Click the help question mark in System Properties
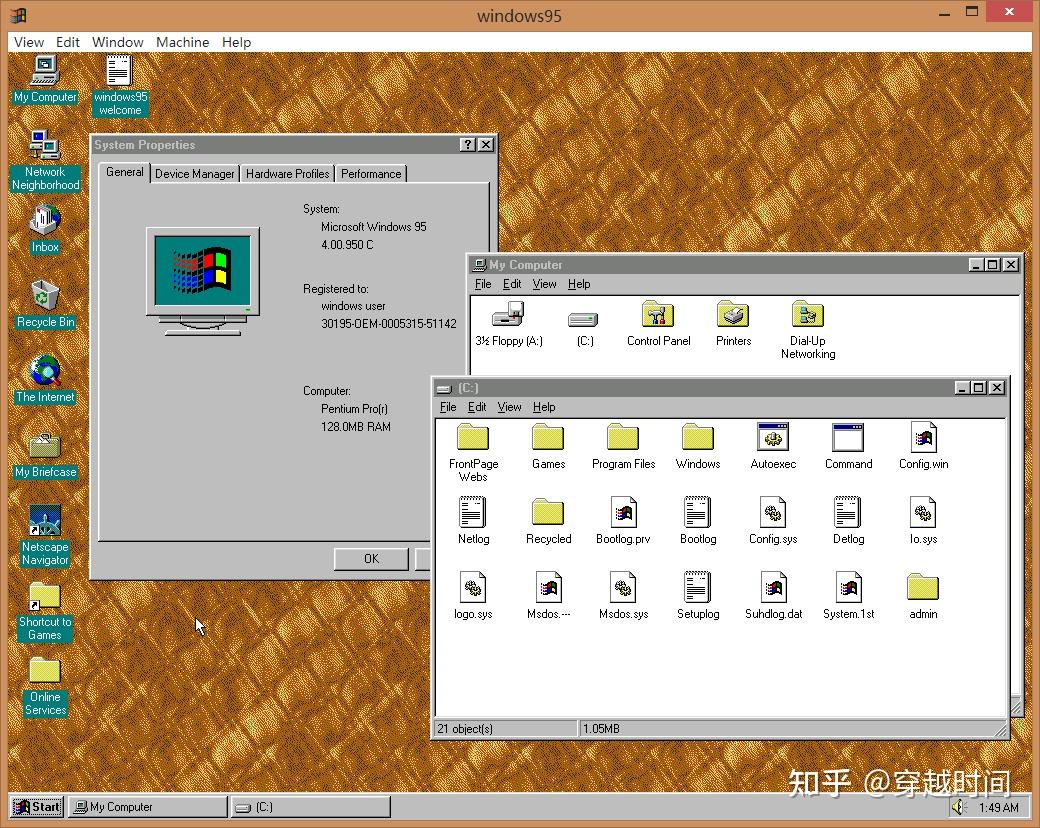Screen dimensions: 1040x828 tap(467, 144)
